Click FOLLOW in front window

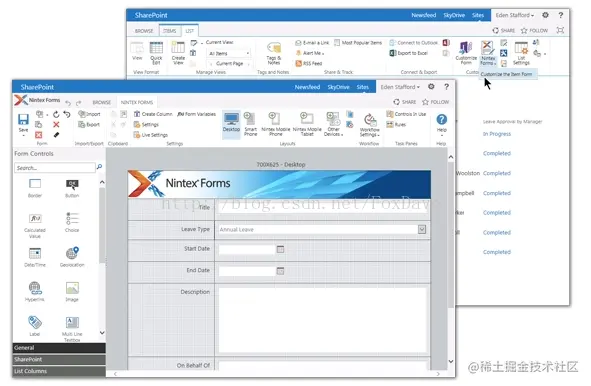[436, 102]
